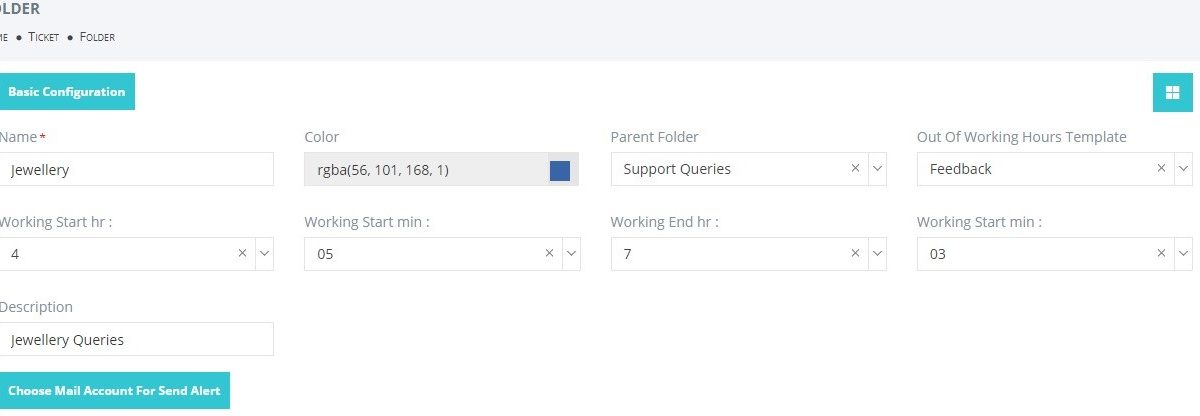
Task: Clear the Working Start hr value
Action: [x=242, y=254]
